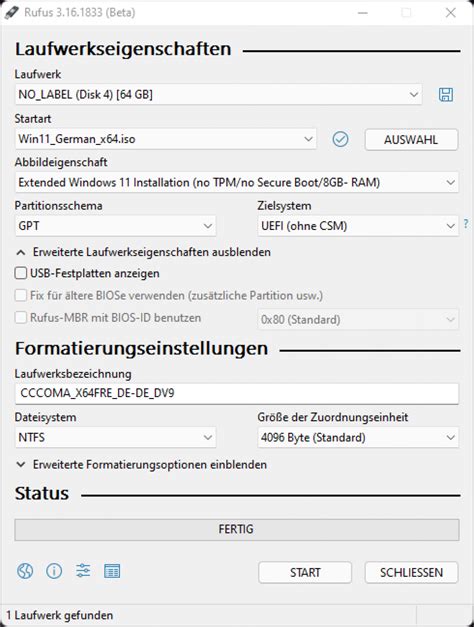Minimize the Rufus window
Viewport: 474px width, 627px height.
(363, 13)
